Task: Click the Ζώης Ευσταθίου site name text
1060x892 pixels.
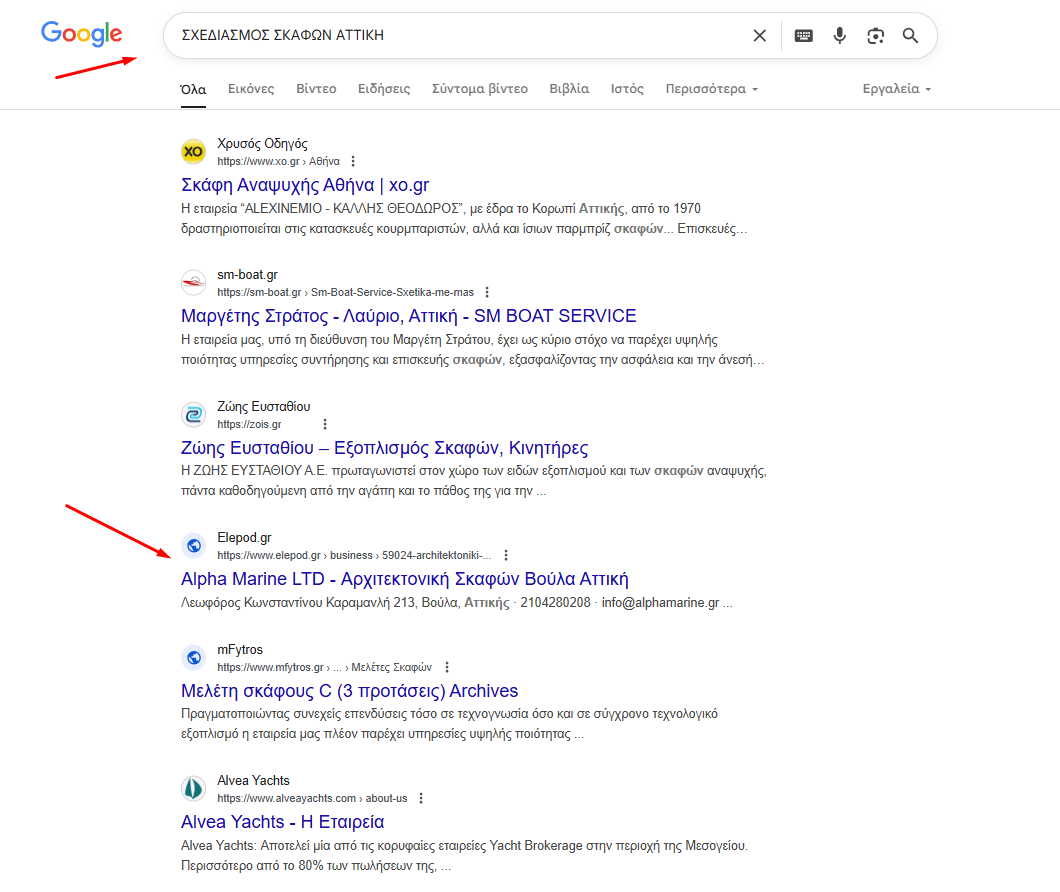Action: pyautogui.click(x=263, y=406)
